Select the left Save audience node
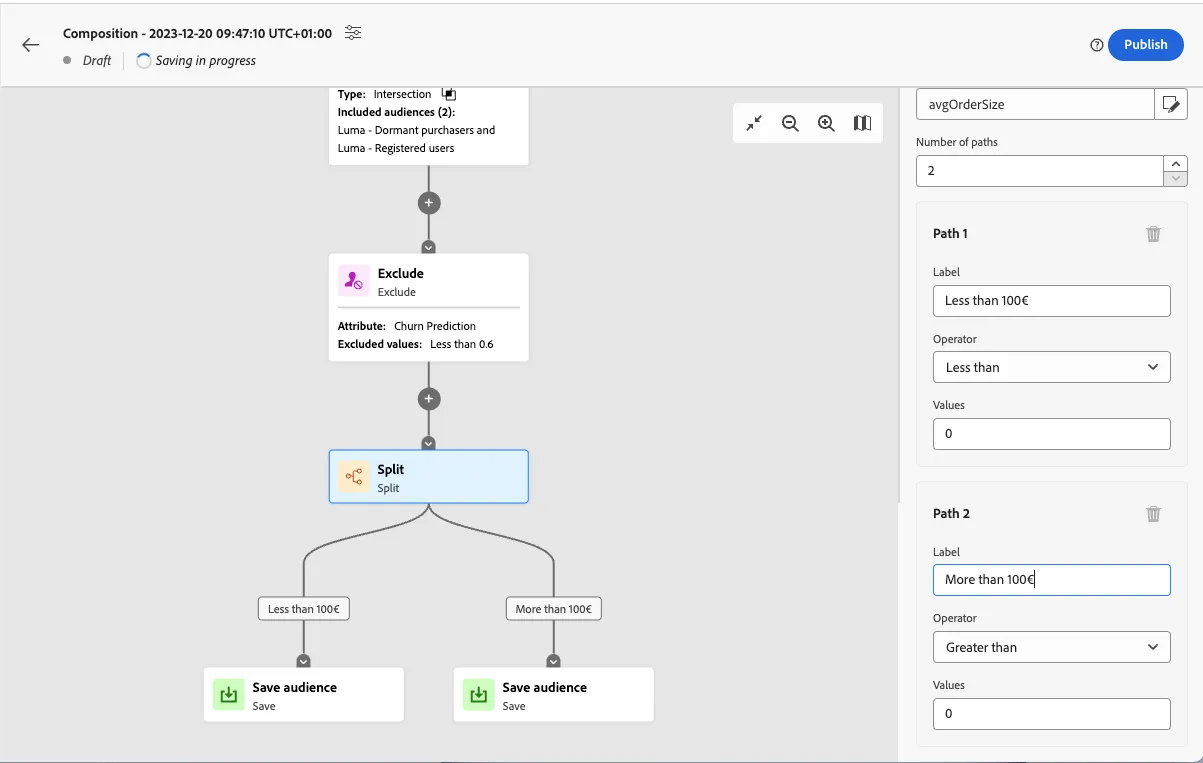1203x763 pixels. (x=303, y=695)
